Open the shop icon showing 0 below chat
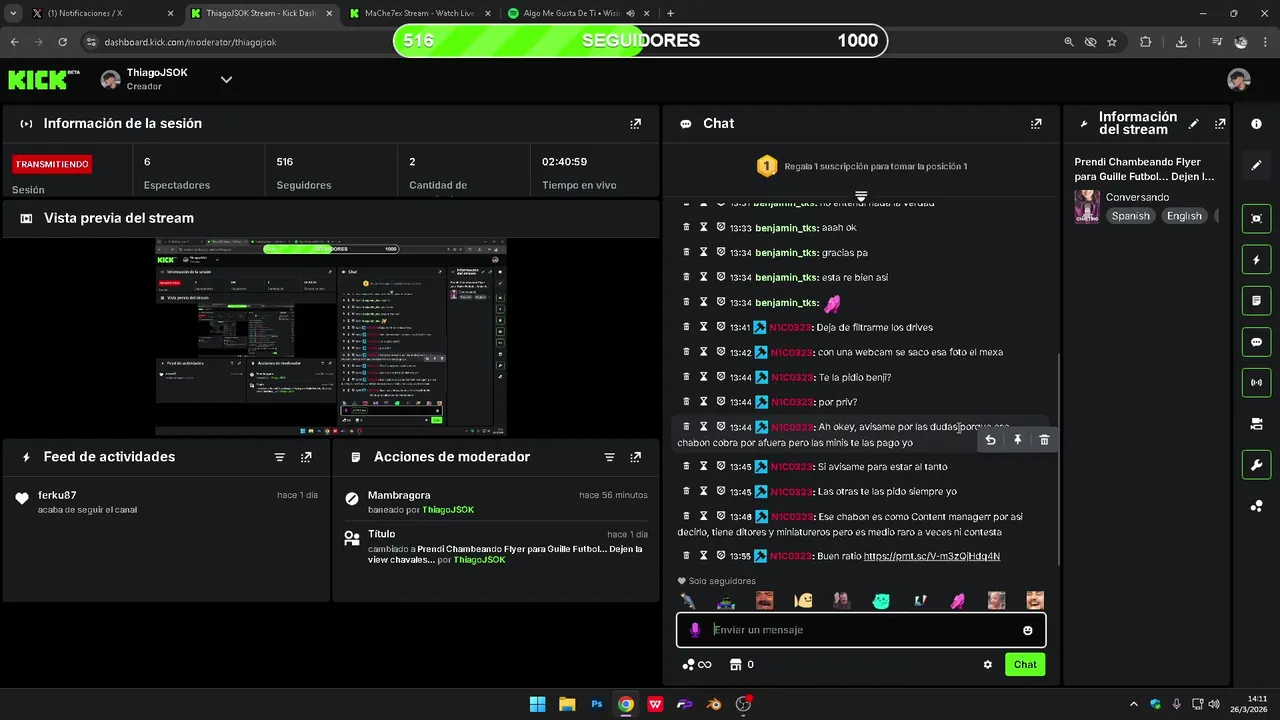The image size is (1280, 720). click(x=741, y=665)
